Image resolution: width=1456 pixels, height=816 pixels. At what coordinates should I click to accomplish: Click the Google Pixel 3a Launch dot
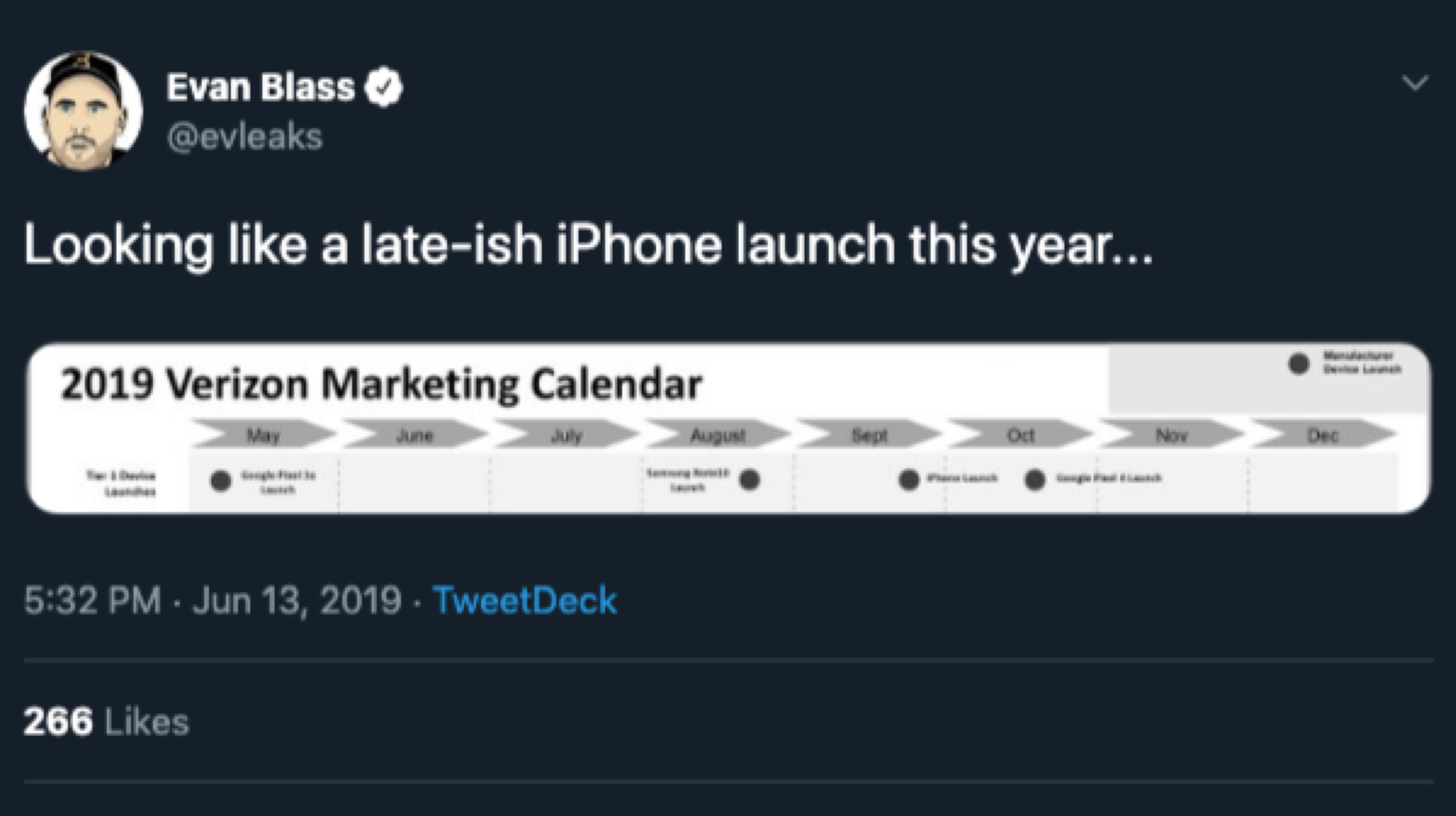tap(221, 480)
